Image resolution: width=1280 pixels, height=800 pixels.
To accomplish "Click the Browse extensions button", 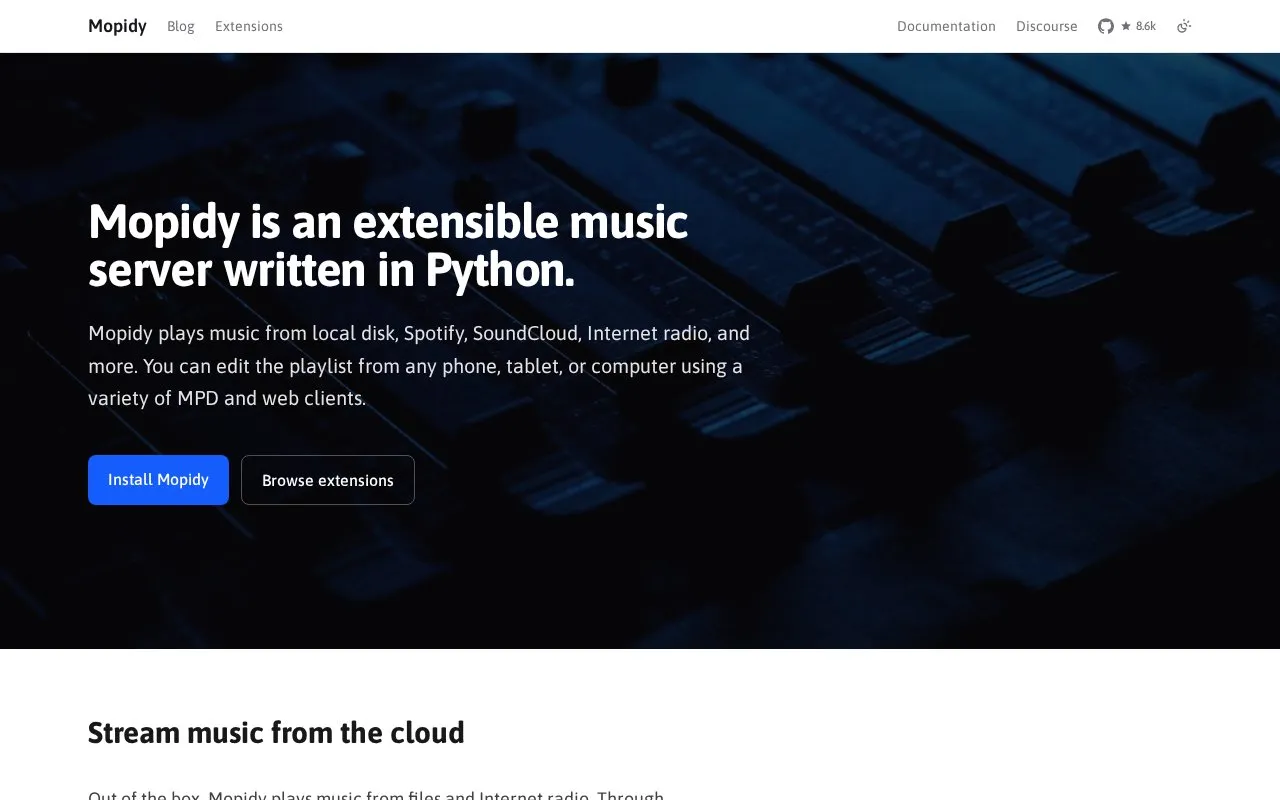I will tap(328, 480).
